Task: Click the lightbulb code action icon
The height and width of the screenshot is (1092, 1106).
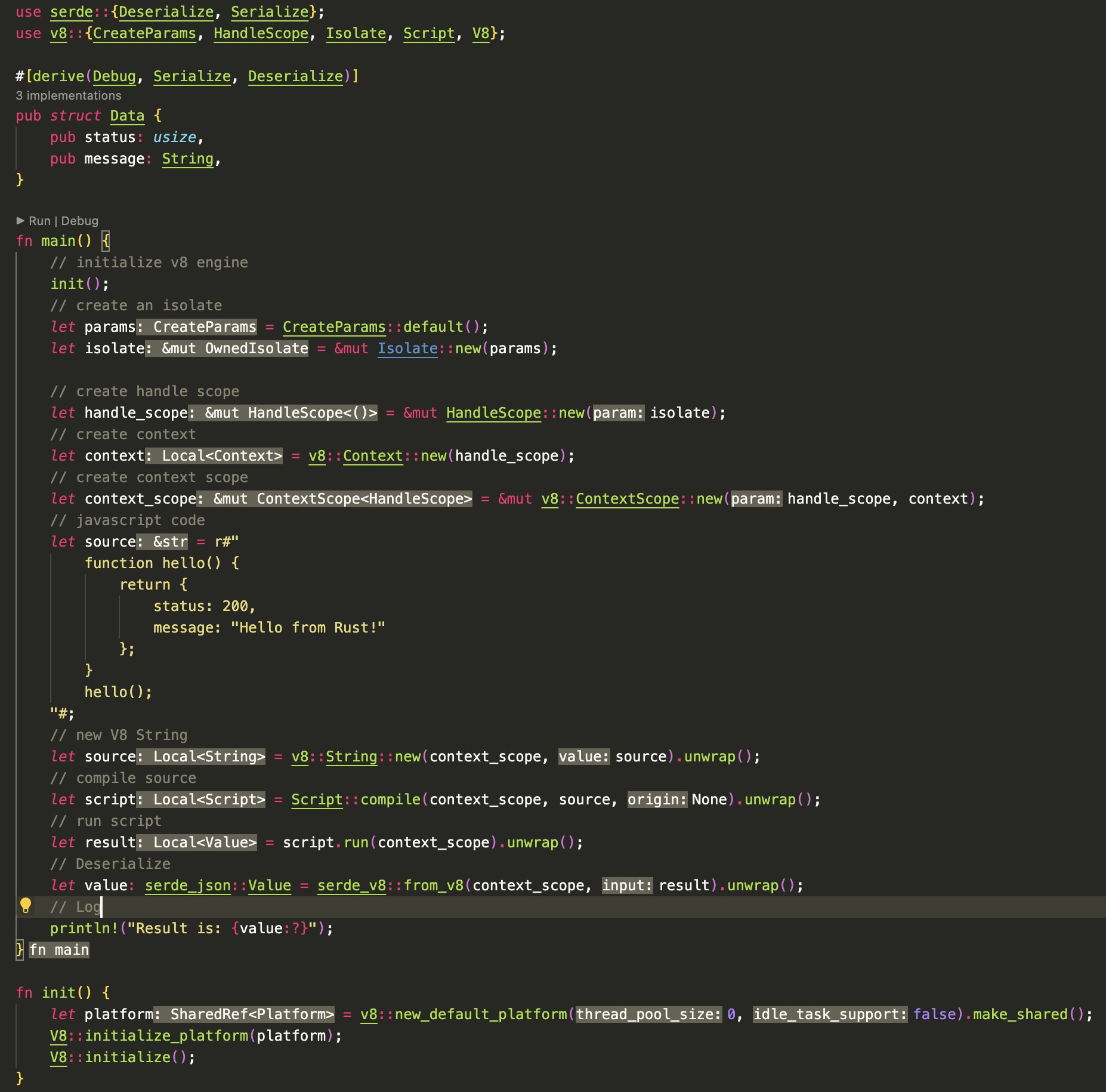Action: point(26,906)
